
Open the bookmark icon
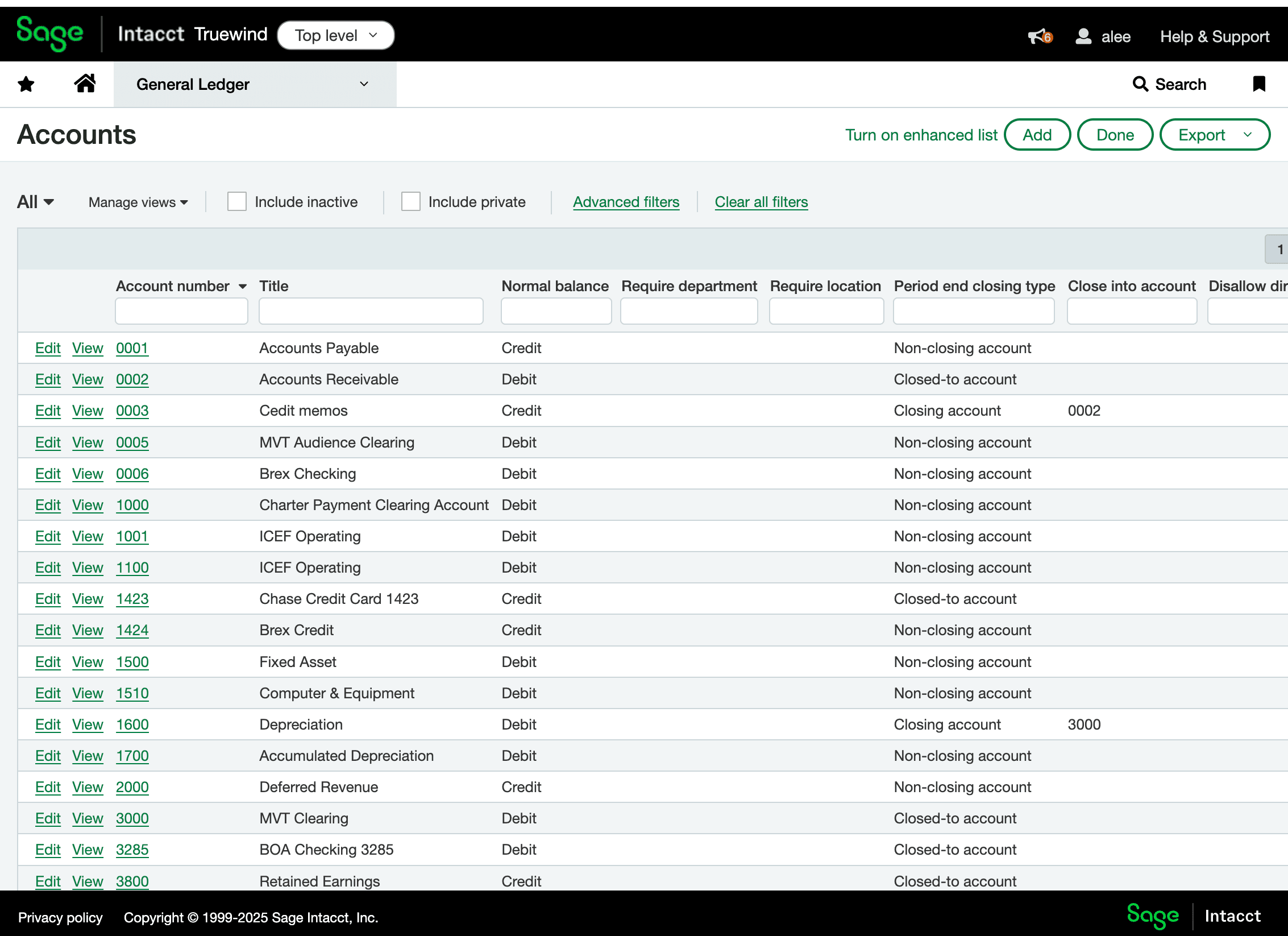click(1259, 84)
